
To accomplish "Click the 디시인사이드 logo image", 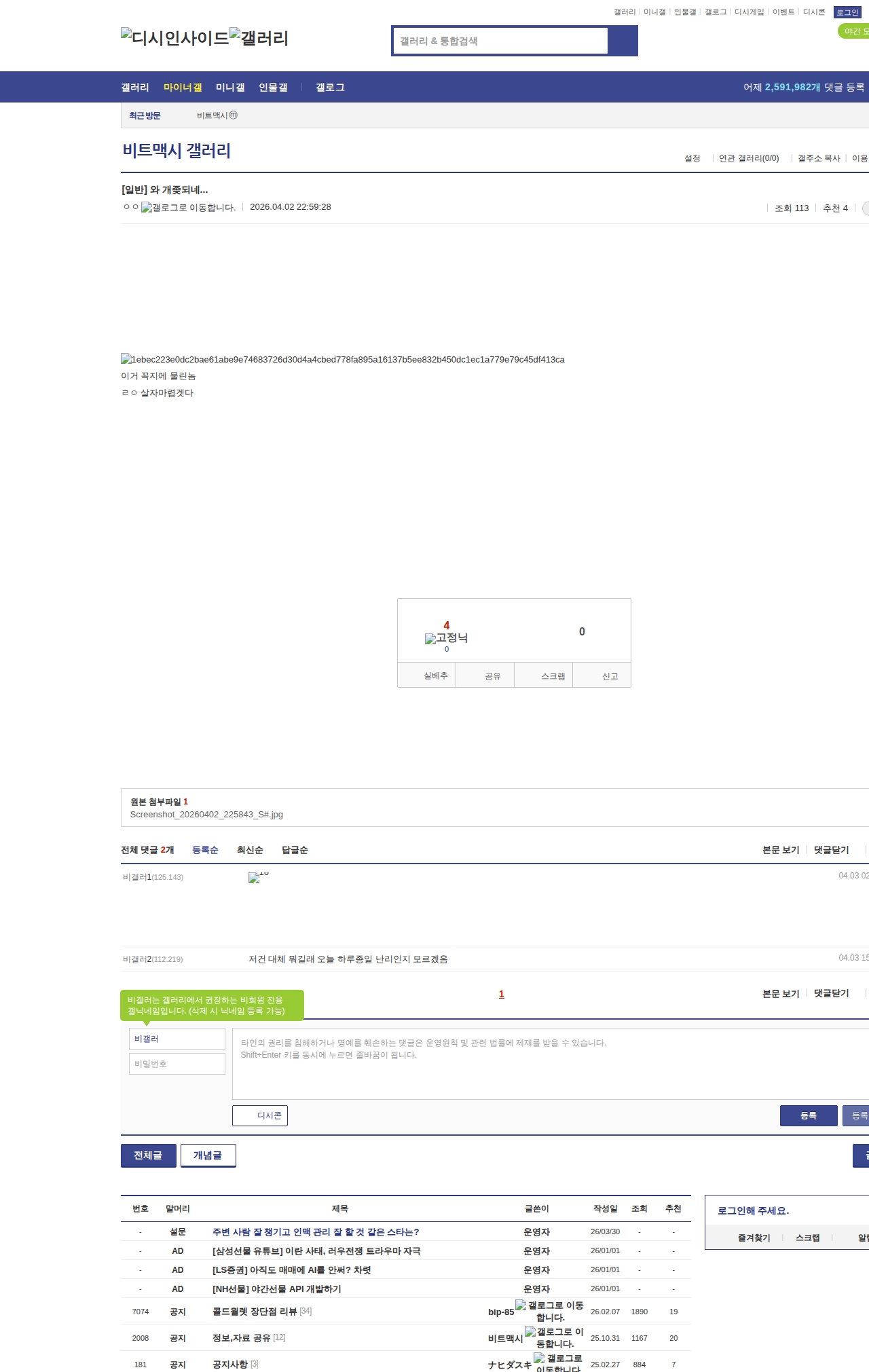I will click(x=174, y=37).
